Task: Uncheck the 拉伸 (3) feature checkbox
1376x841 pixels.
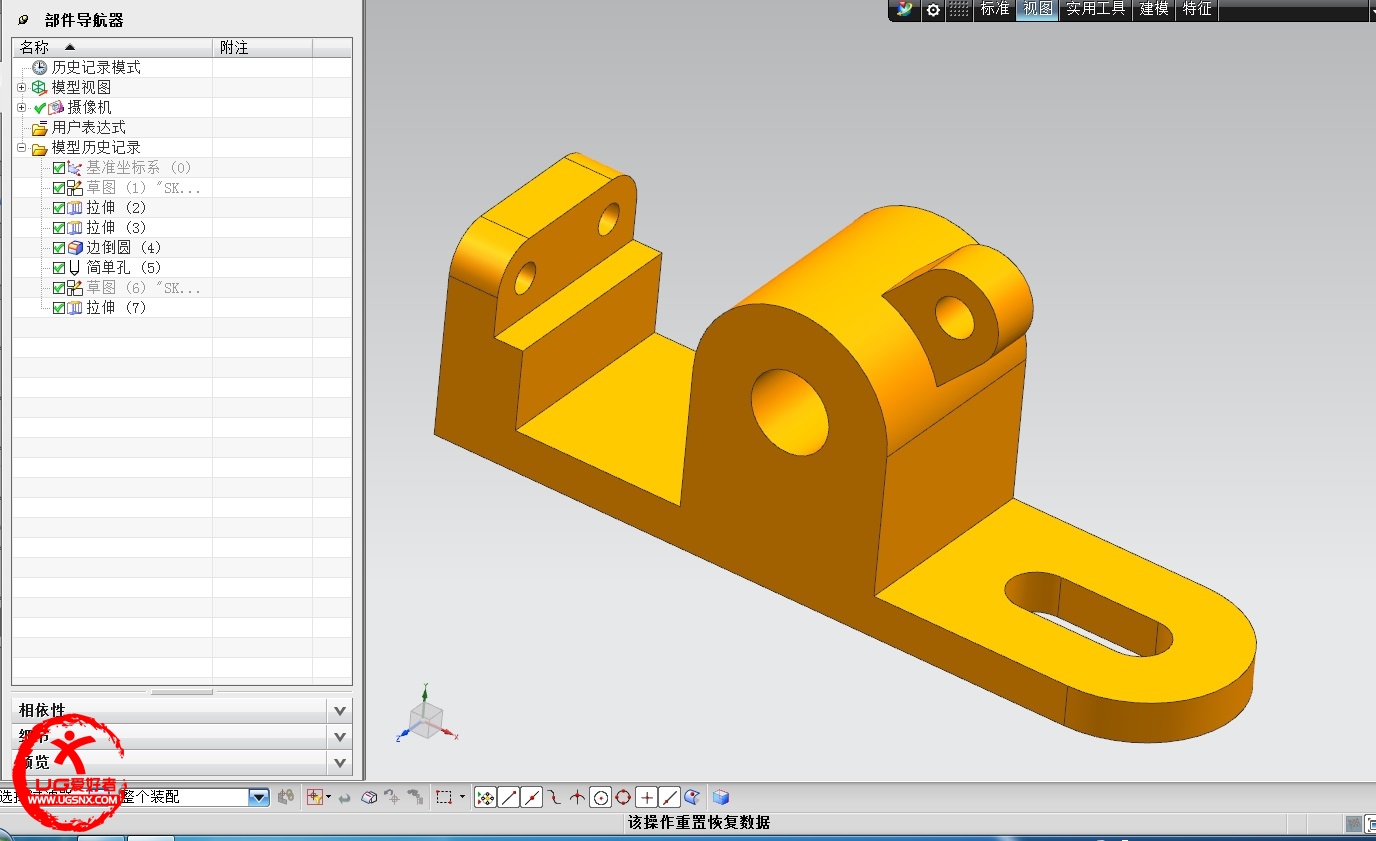Action: pos(59,227)
